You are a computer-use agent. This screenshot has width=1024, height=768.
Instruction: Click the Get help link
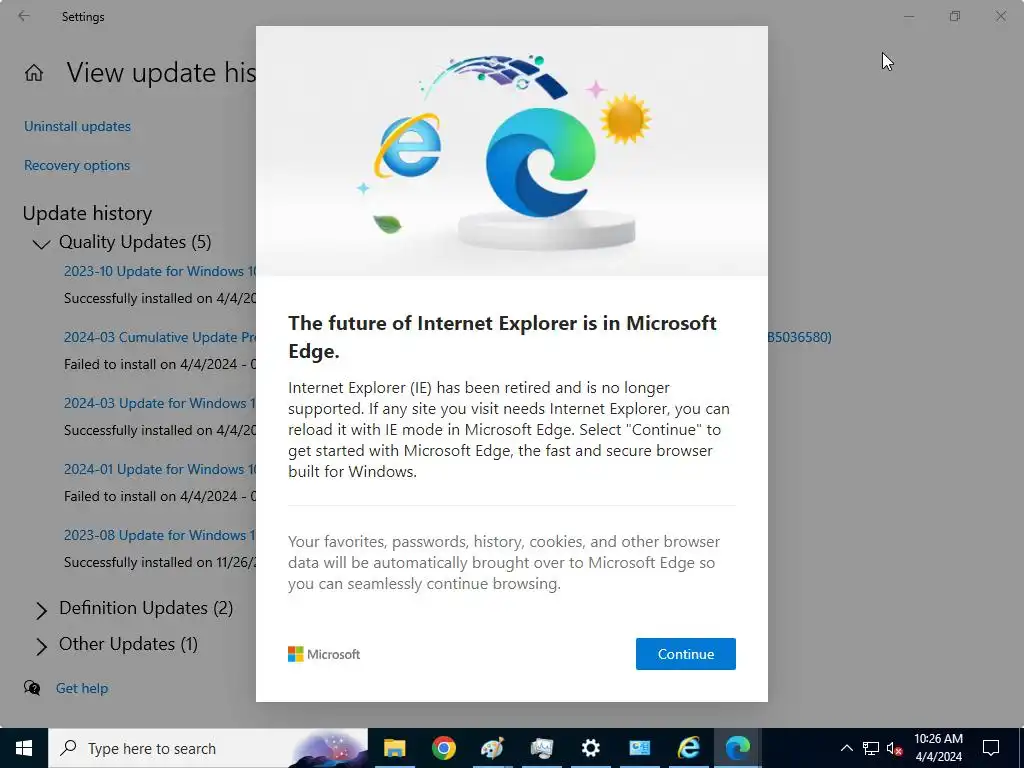82,688
